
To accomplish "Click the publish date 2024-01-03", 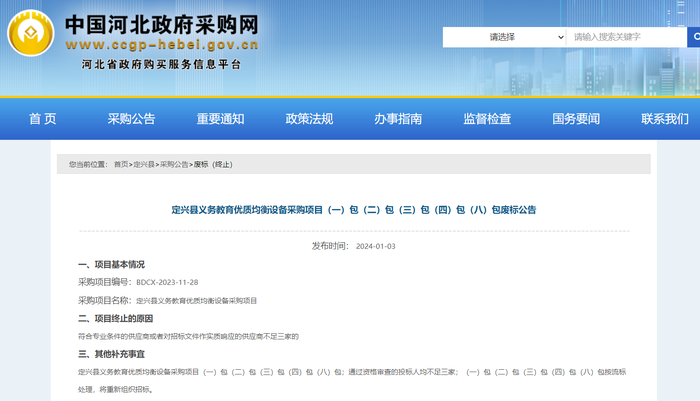I will [375, 246].
